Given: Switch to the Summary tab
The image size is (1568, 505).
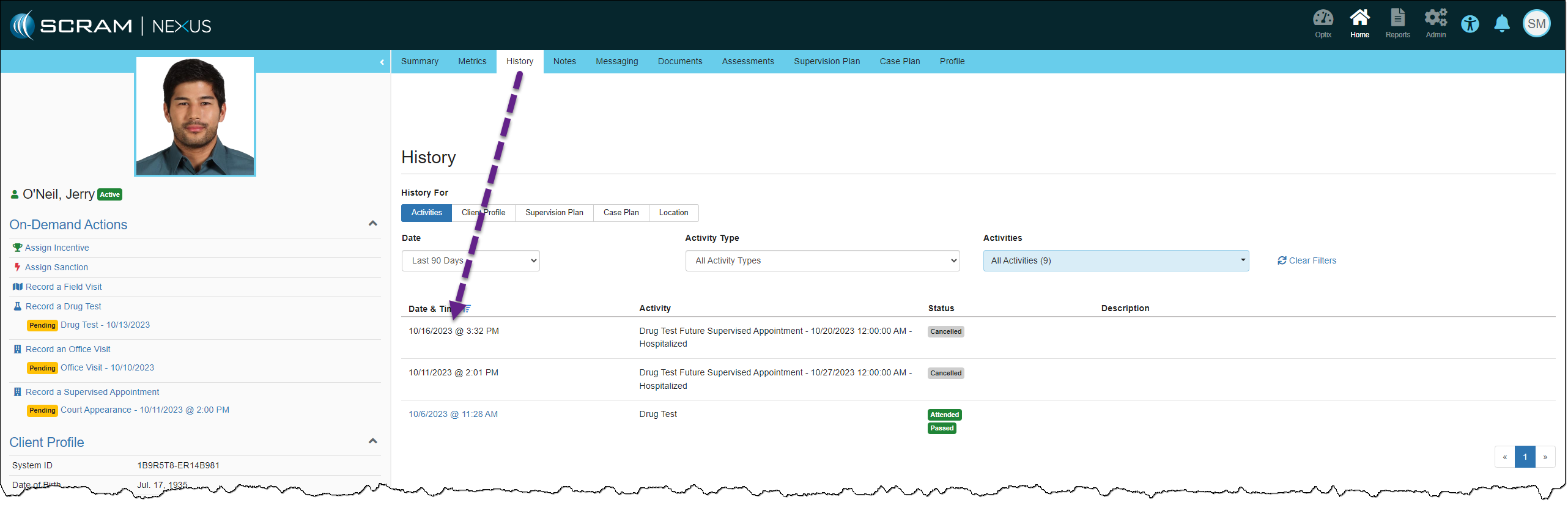Looking at the screenshot, I should [x=420, y=62].
